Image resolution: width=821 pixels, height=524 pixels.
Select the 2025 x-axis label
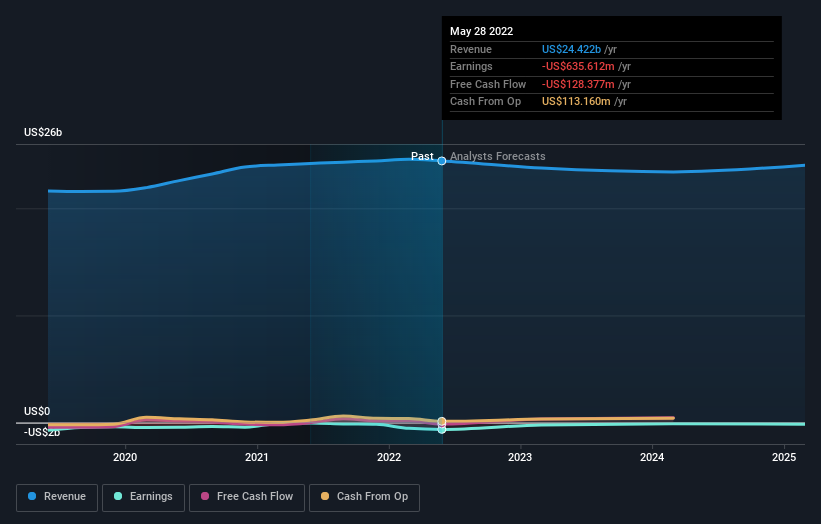coord(784,457)
